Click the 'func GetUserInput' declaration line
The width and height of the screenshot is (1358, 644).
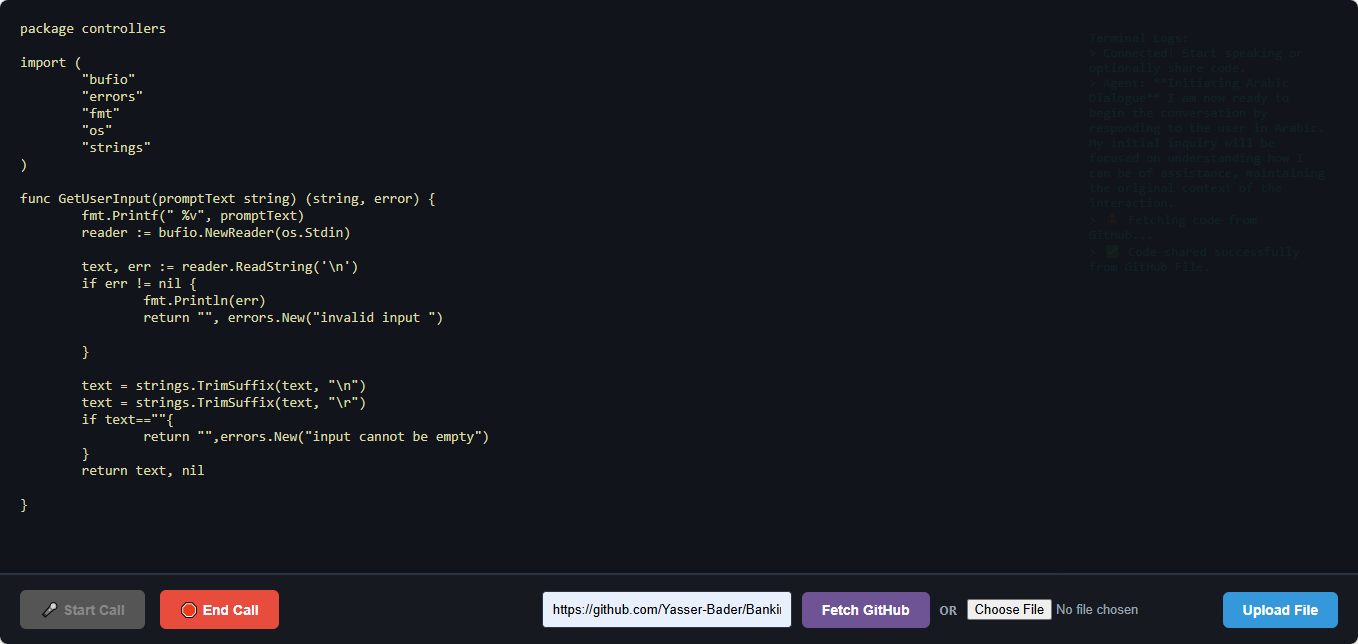[228, 199]
